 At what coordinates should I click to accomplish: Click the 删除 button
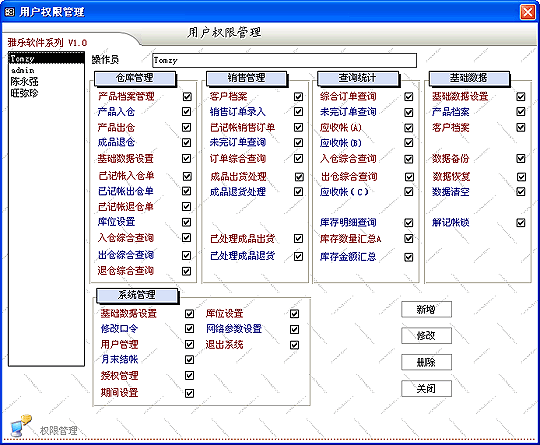(426, 362)
